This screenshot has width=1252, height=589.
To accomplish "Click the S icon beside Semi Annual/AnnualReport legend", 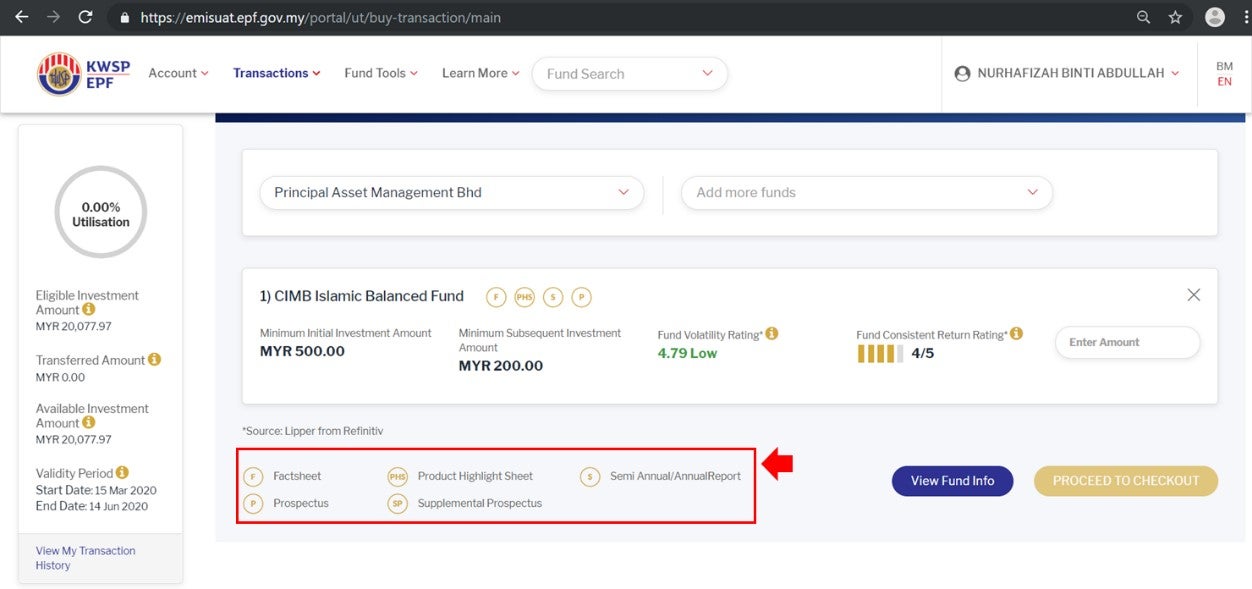I will point(590,477).
